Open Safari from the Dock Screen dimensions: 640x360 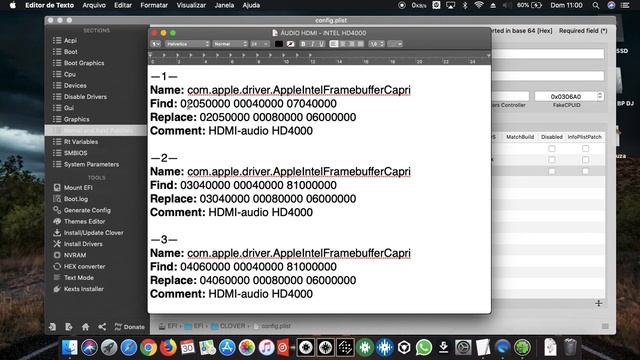pos(129,347)
